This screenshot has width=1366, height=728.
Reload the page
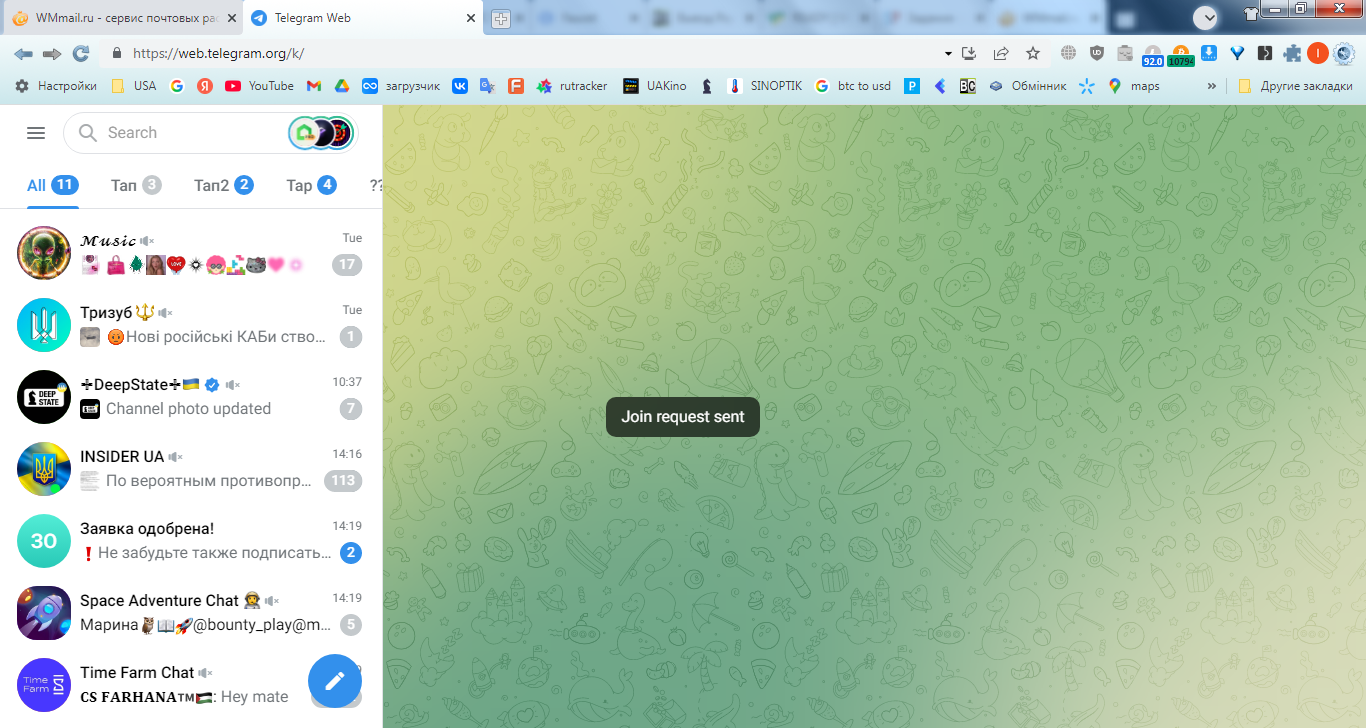[x=81, y=53]
